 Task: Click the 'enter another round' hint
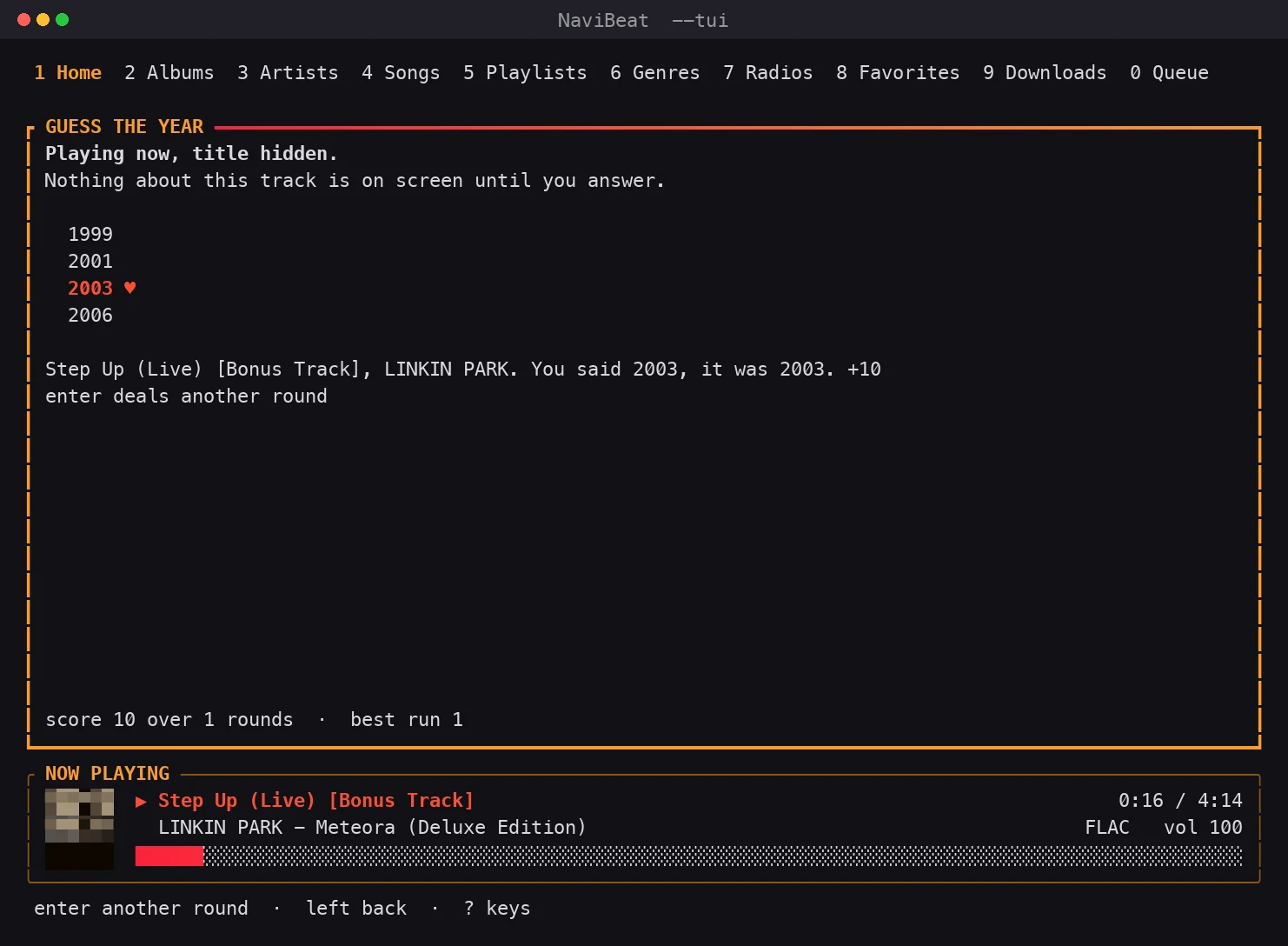(141, 909)
